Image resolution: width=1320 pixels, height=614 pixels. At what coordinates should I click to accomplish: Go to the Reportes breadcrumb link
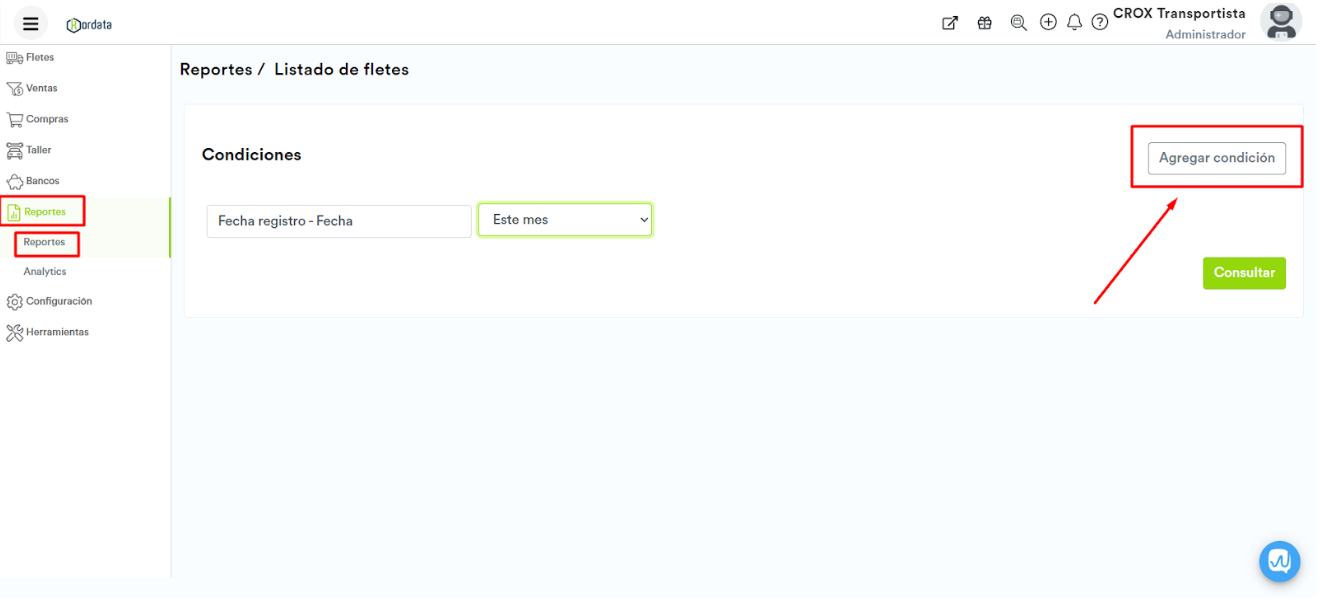pos(215,70)
